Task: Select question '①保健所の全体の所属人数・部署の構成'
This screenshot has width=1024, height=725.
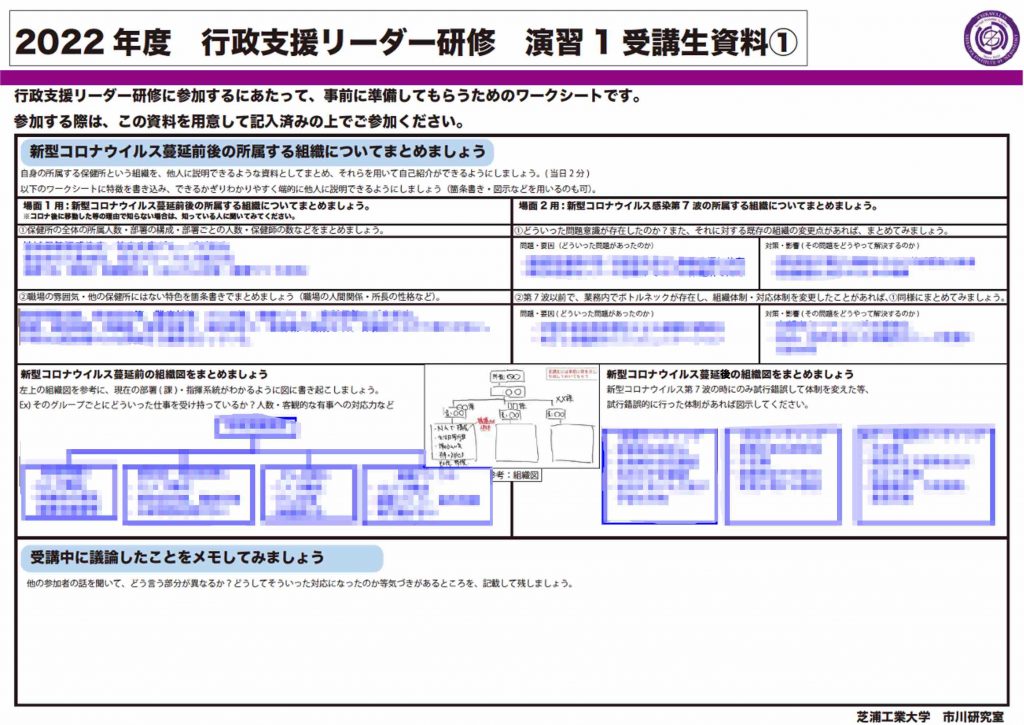Action: coord(201,230)
